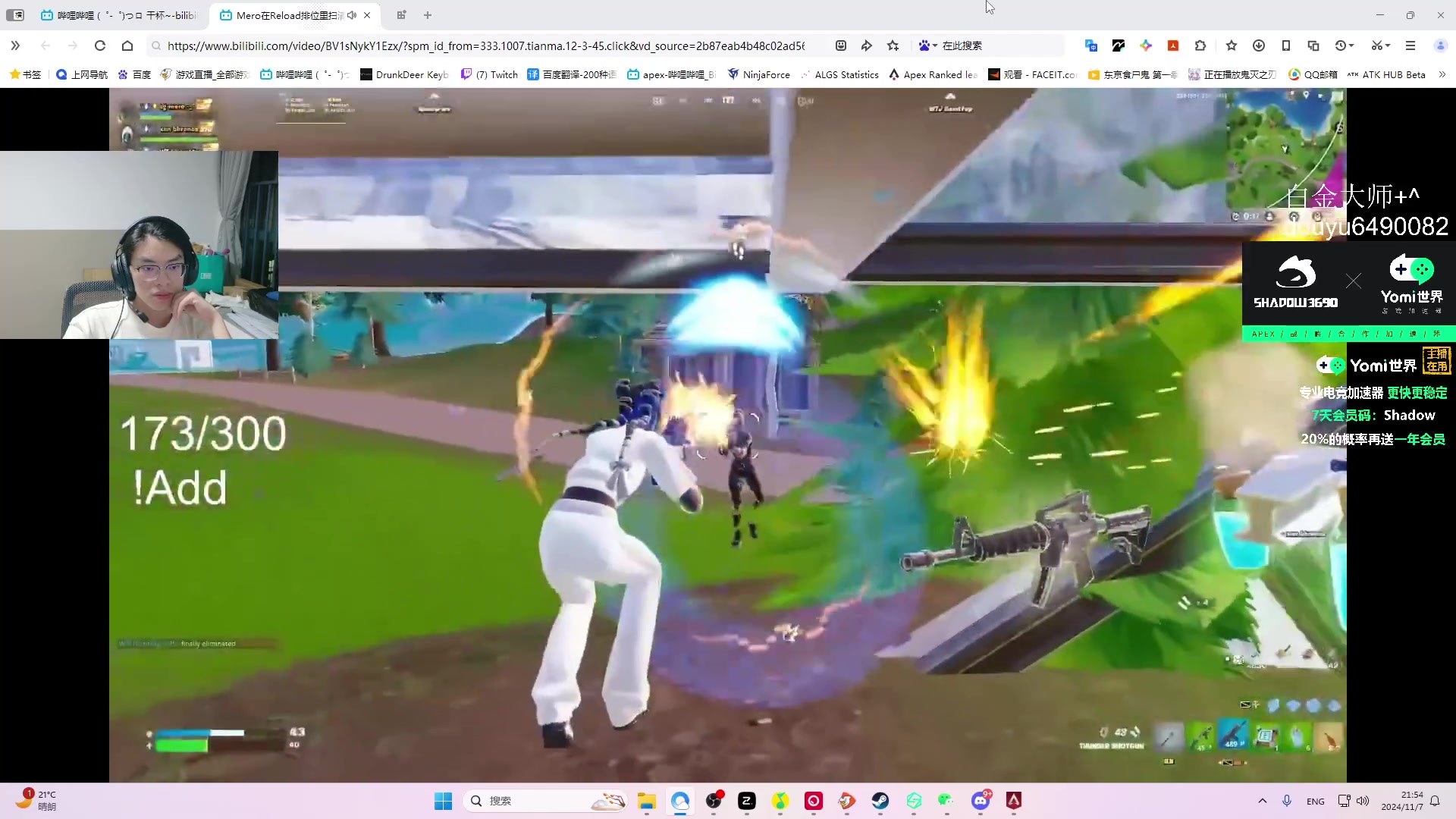
Task: Expand the bookmarks bar overflow chevron
Action: coord(1442,74)
